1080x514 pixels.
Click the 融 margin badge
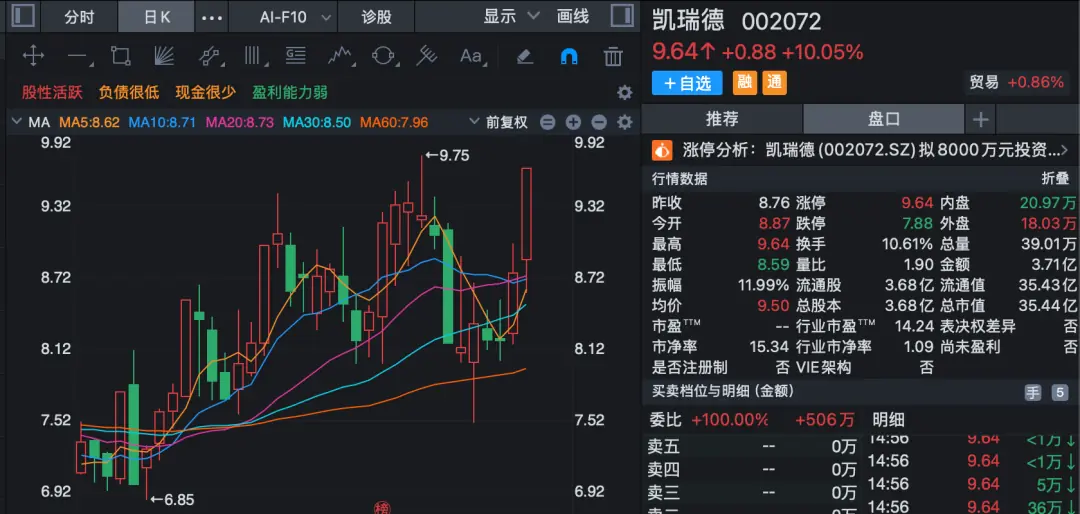click(x=744, y=83)
